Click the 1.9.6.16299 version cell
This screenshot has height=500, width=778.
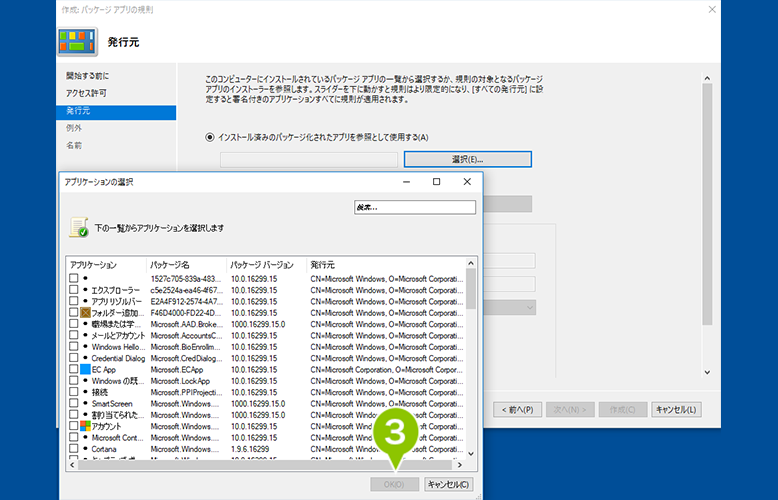(x=250, y=449)
